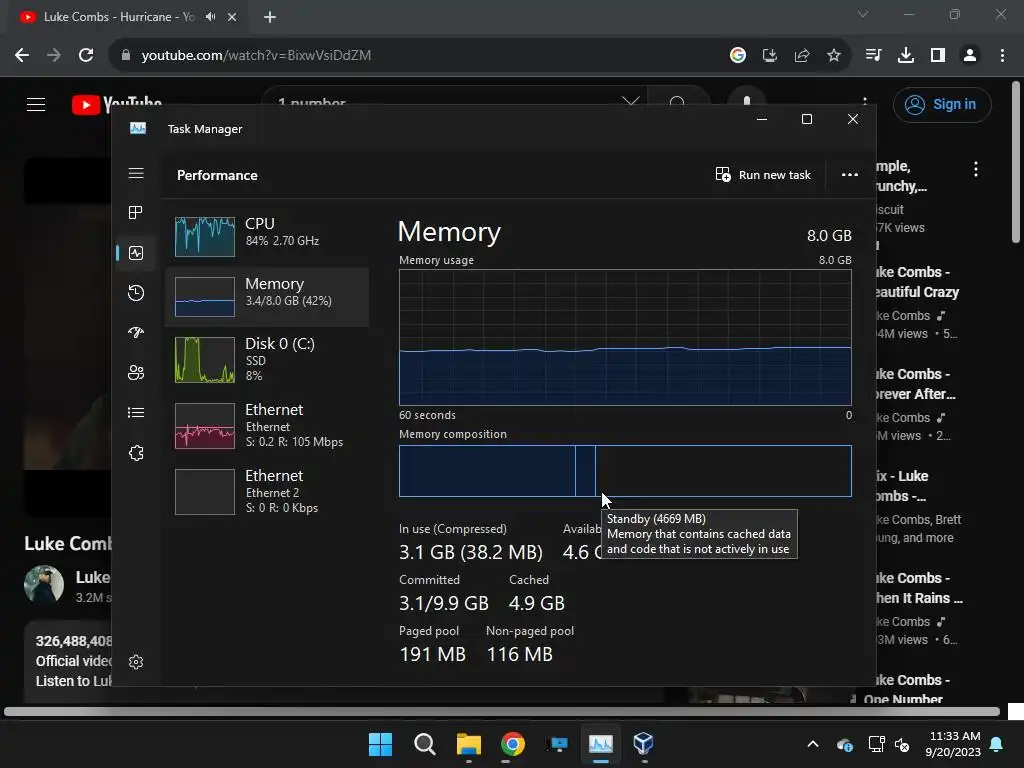
Task: Show hidden system tray icons chevron
Action: [812, 744]
